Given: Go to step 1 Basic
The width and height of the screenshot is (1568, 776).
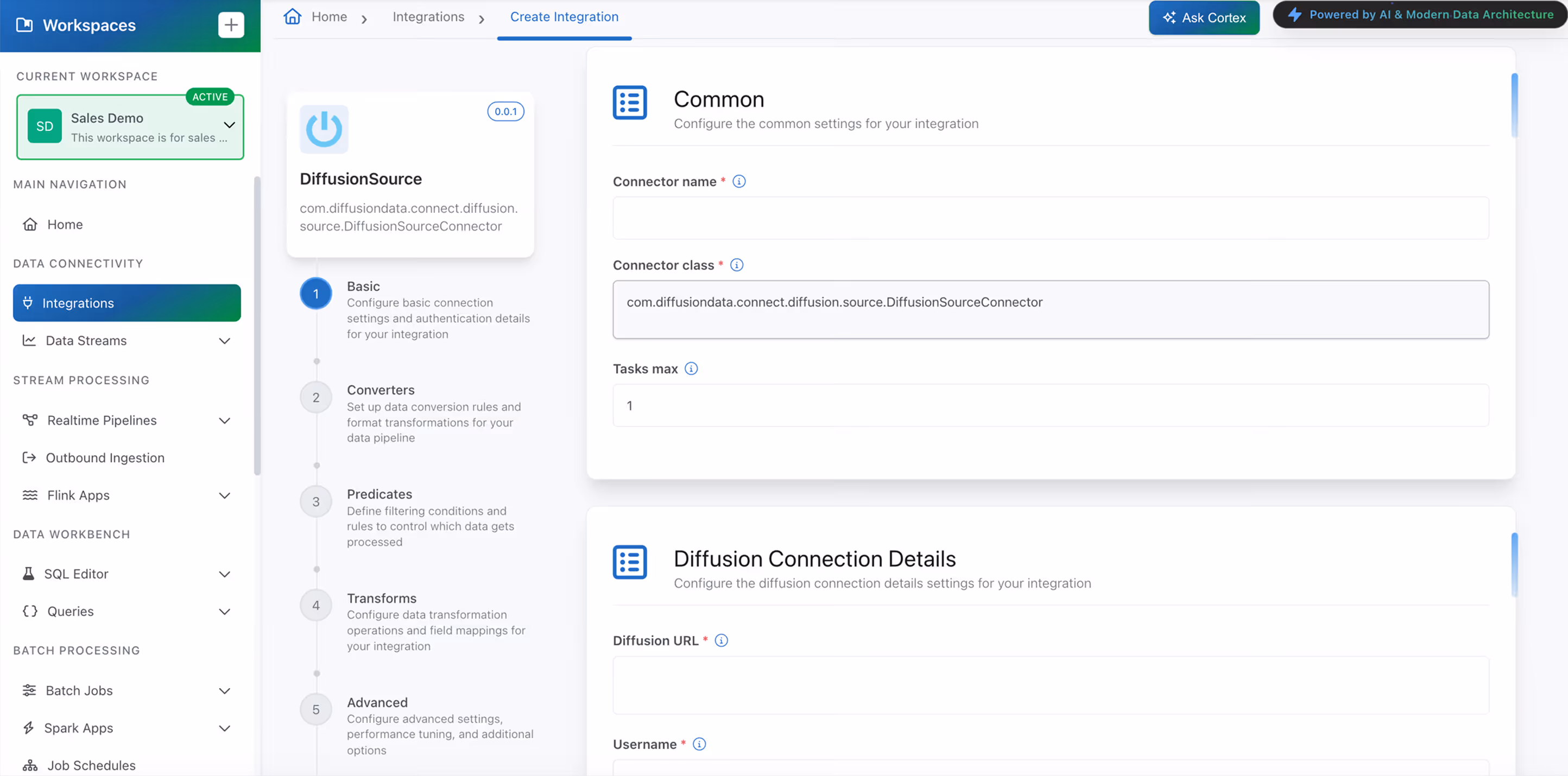Looking at the screenshot, I should click(x=316, y=294).
